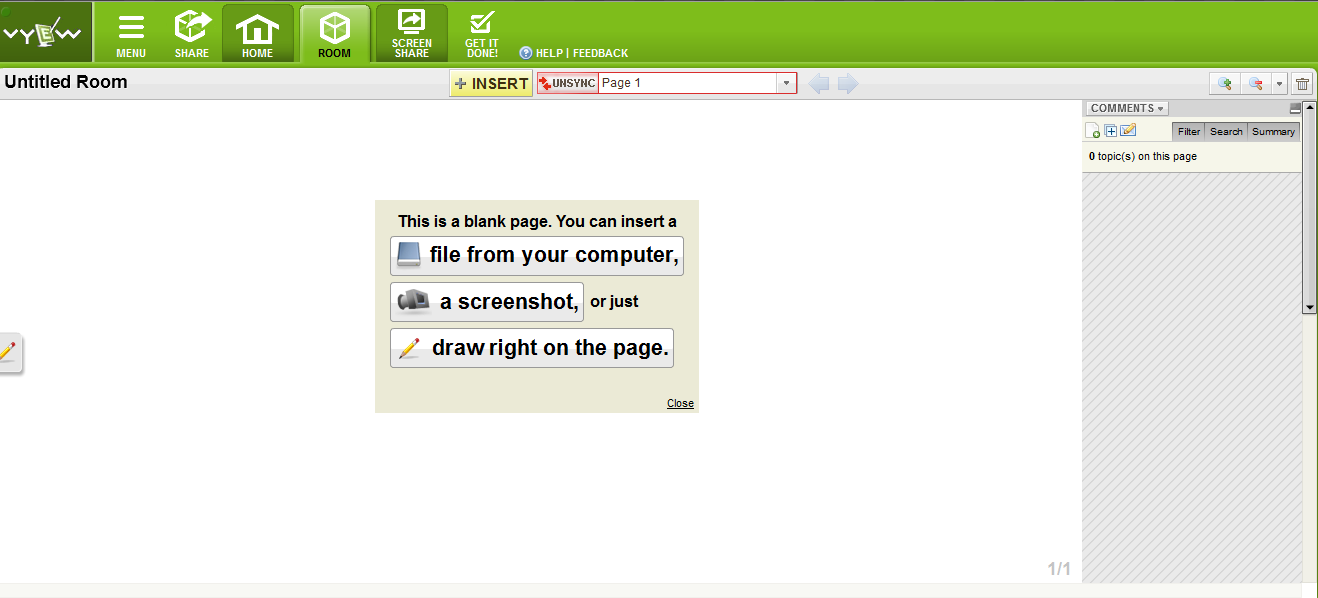This screenshot has width=1318, height=598.
Task: Switch to the Search tab
Action: pos(1226,132)
